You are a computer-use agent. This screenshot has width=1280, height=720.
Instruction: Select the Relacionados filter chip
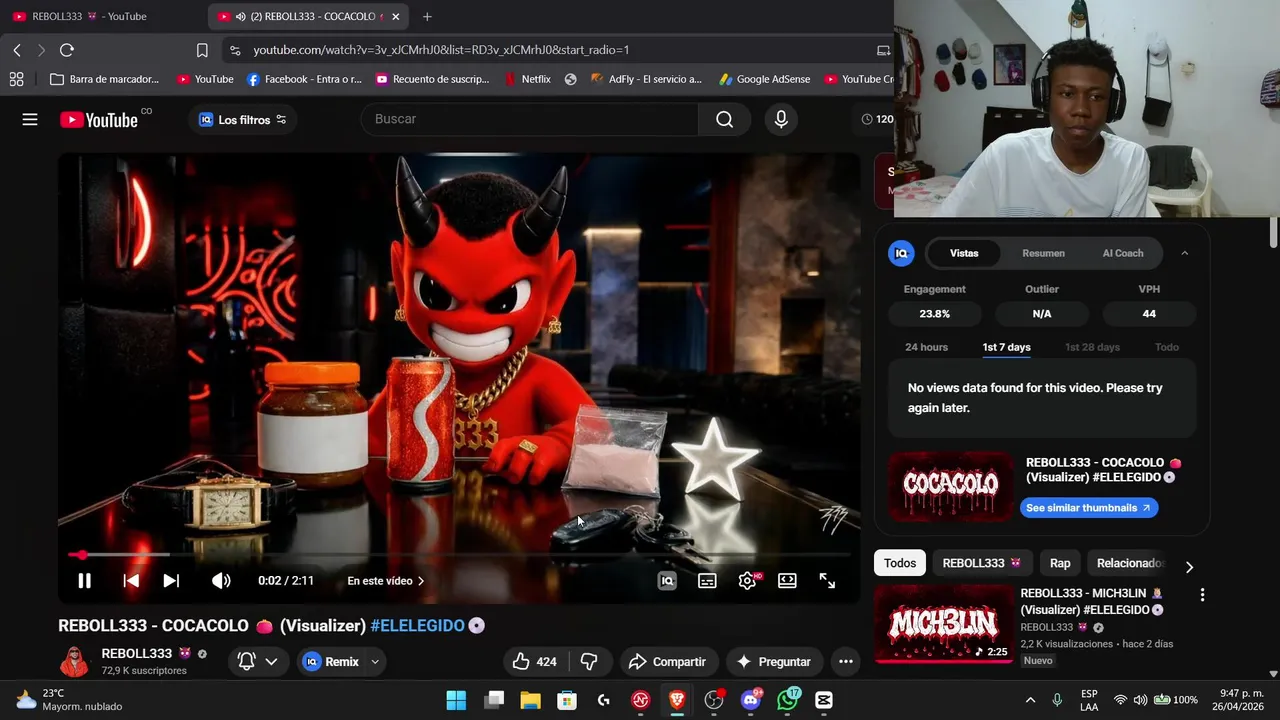(x=1130, y=563)
